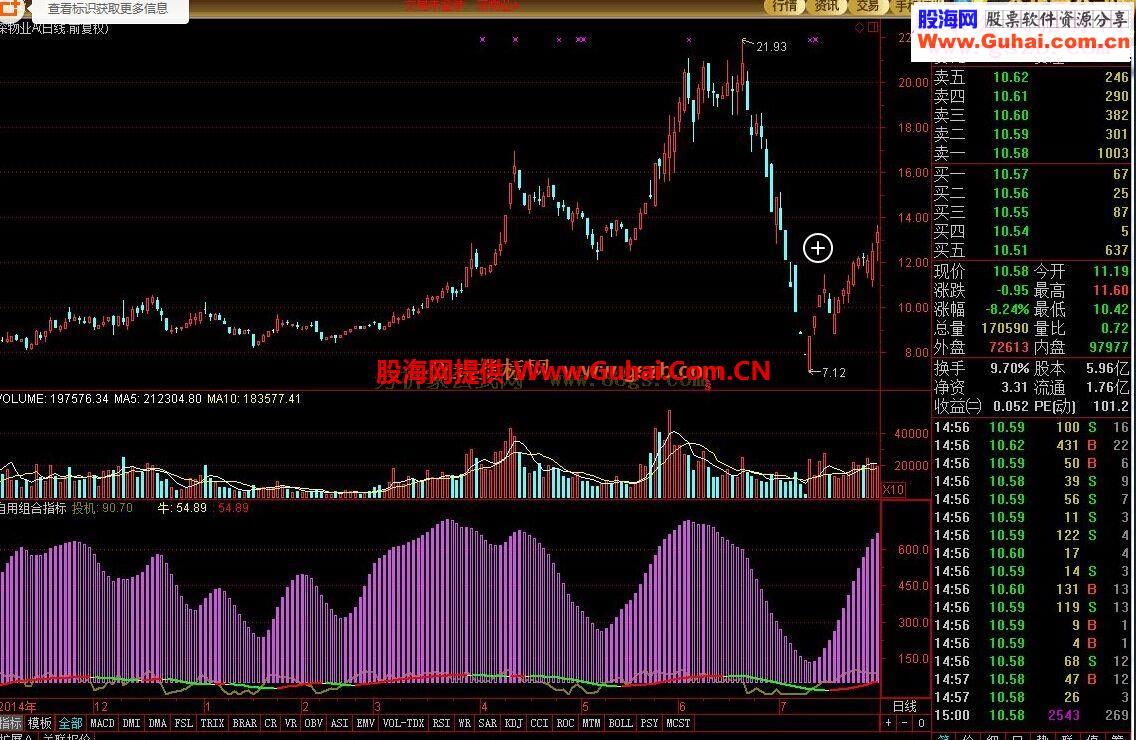The width and height of the screenshot is (1136, 740).
Task: Click the 7.12 low price label
Action: (x=833, y=373)
